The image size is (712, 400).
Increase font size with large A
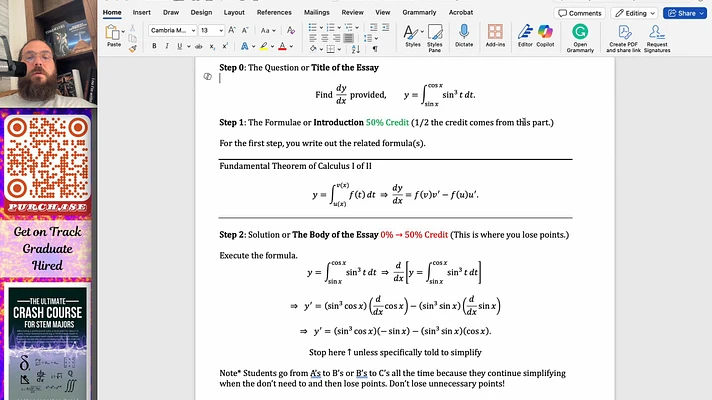point(232,30)
